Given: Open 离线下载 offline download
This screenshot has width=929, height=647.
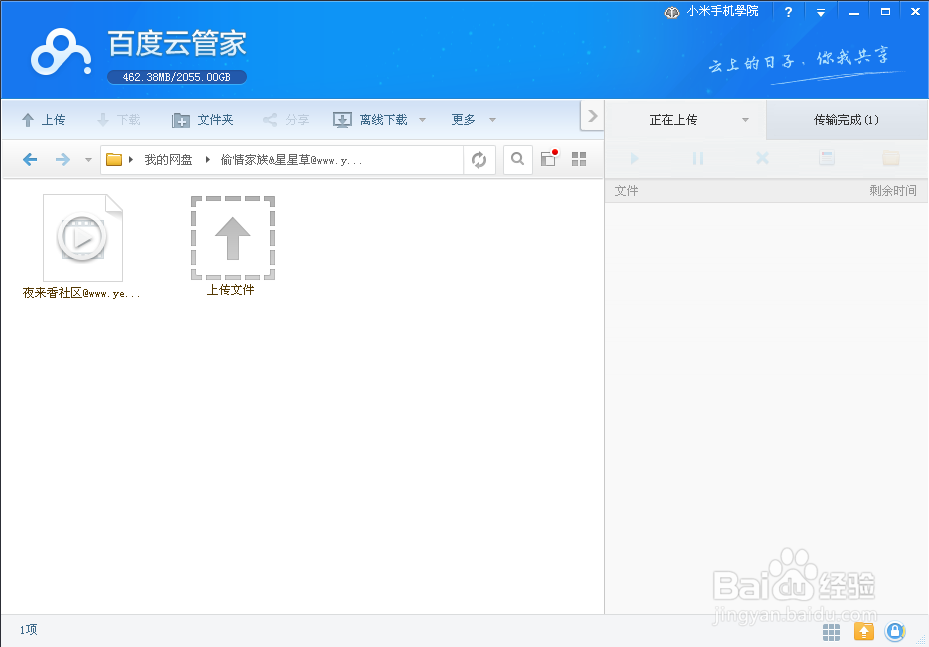Looking at the screenshot, I should 370,120.
